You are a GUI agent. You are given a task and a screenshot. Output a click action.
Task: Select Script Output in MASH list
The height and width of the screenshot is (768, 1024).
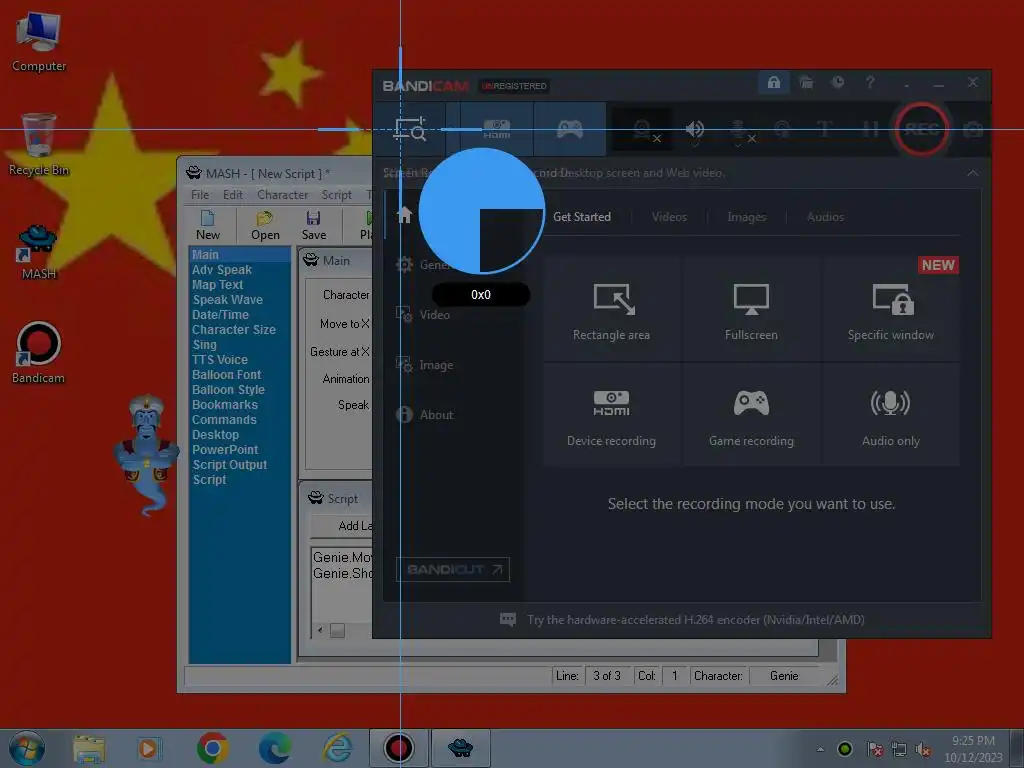pos(229,465)
